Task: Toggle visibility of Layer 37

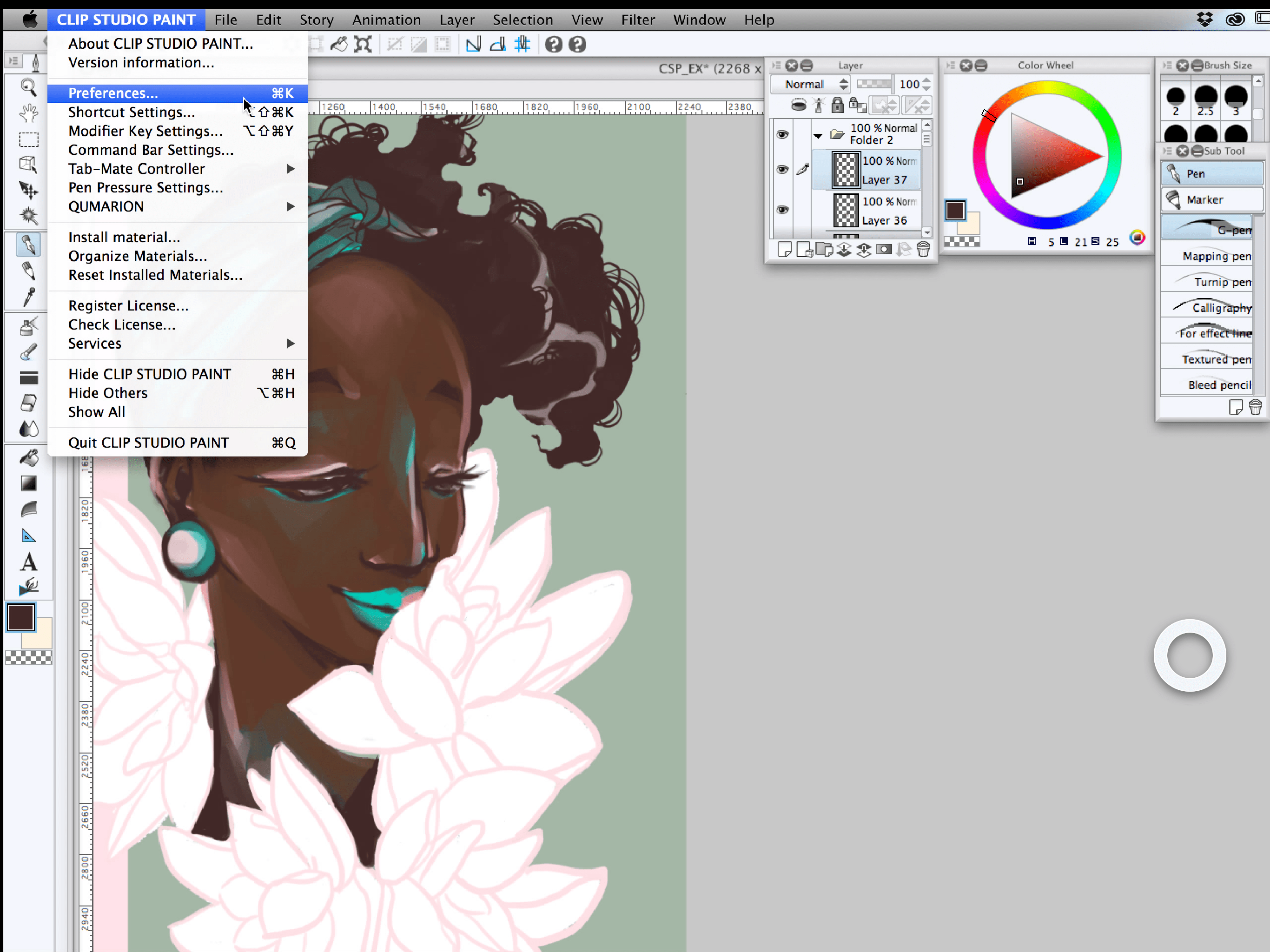Action: (x=782, y=169)
